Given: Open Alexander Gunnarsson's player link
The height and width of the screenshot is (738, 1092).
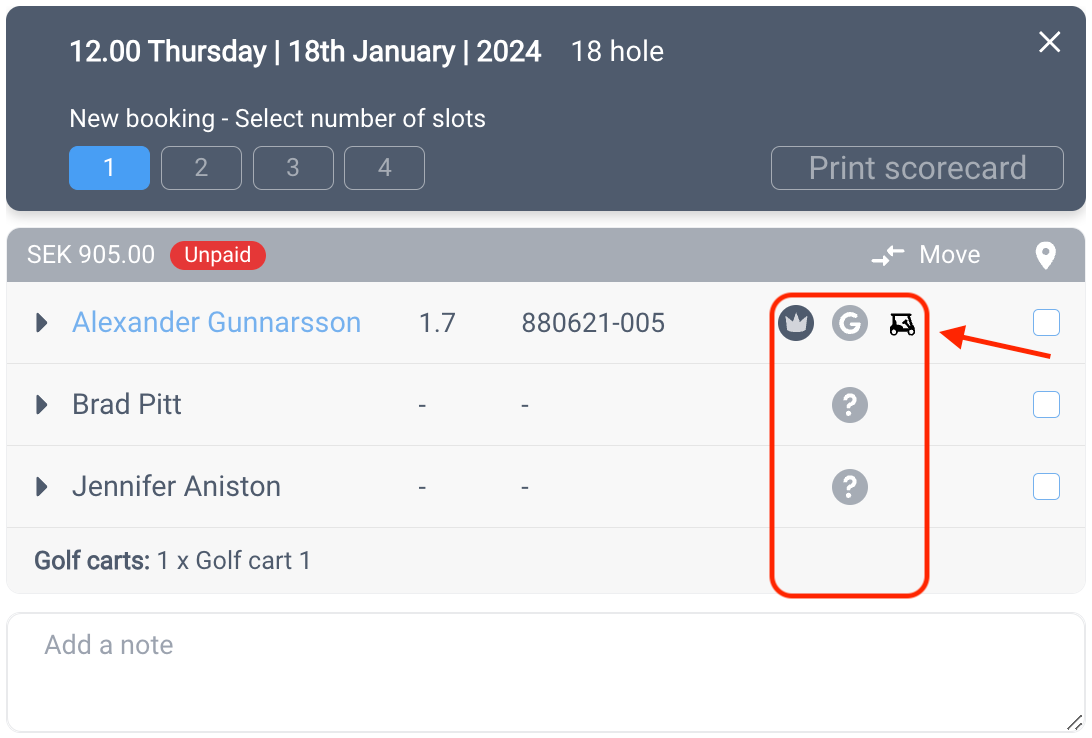Looking at the screenshot, I should click(217, 322).
